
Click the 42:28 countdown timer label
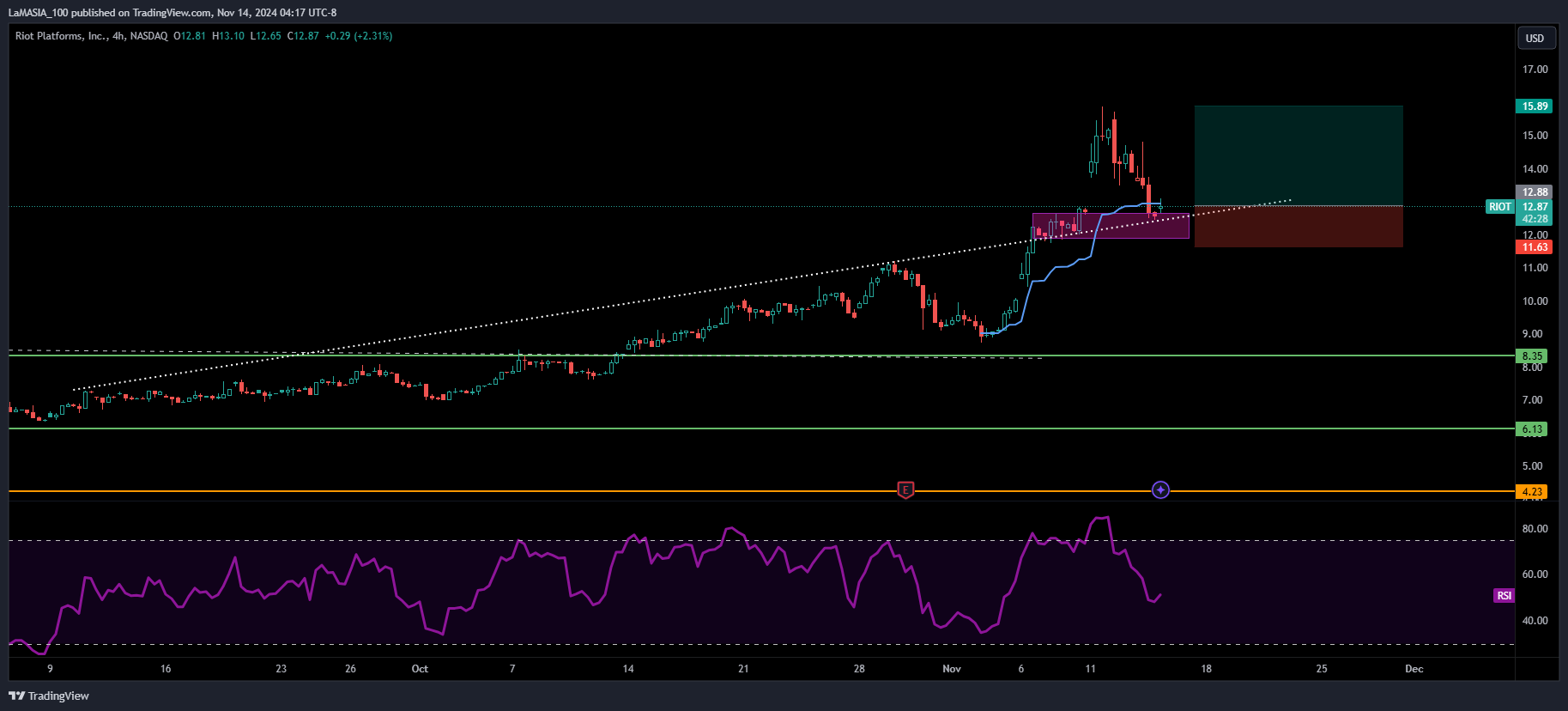1535,219
